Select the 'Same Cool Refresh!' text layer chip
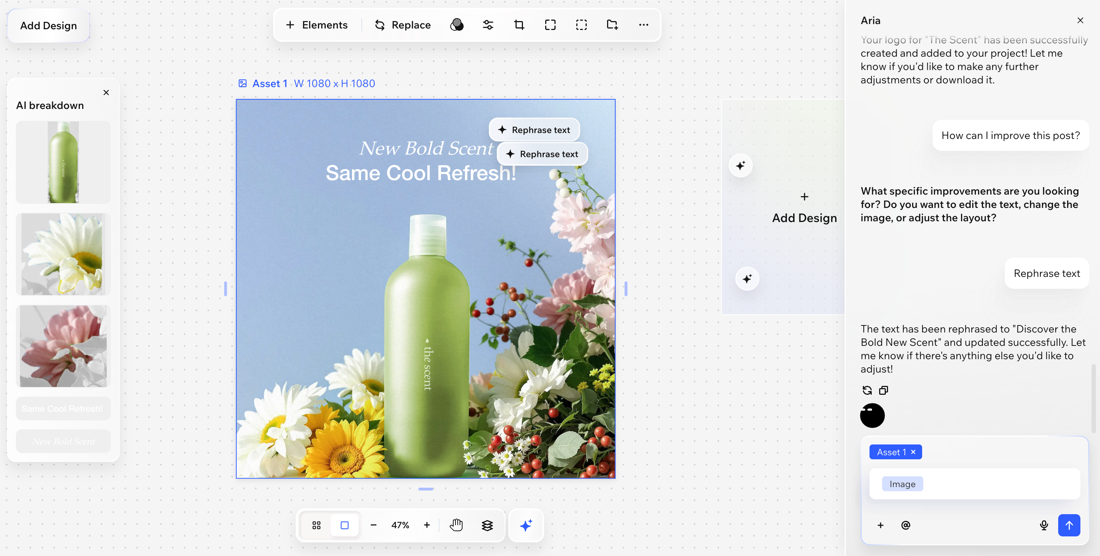This screenshot has height=556, width=1100. click(x=63, y=409)
